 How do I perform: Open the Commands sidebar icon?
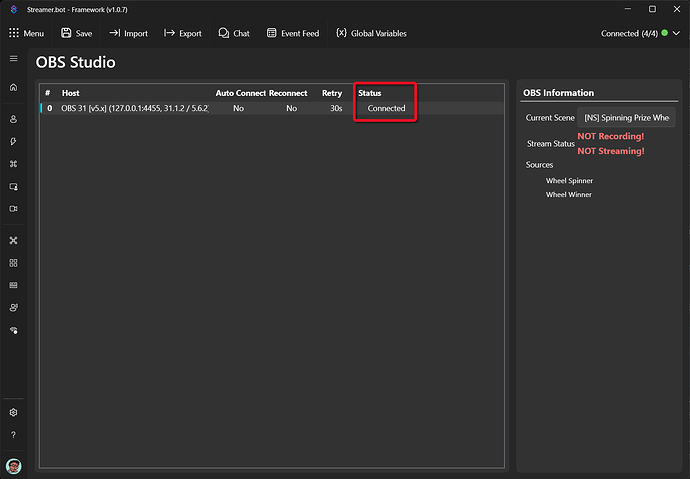click(x=14, y=164)
